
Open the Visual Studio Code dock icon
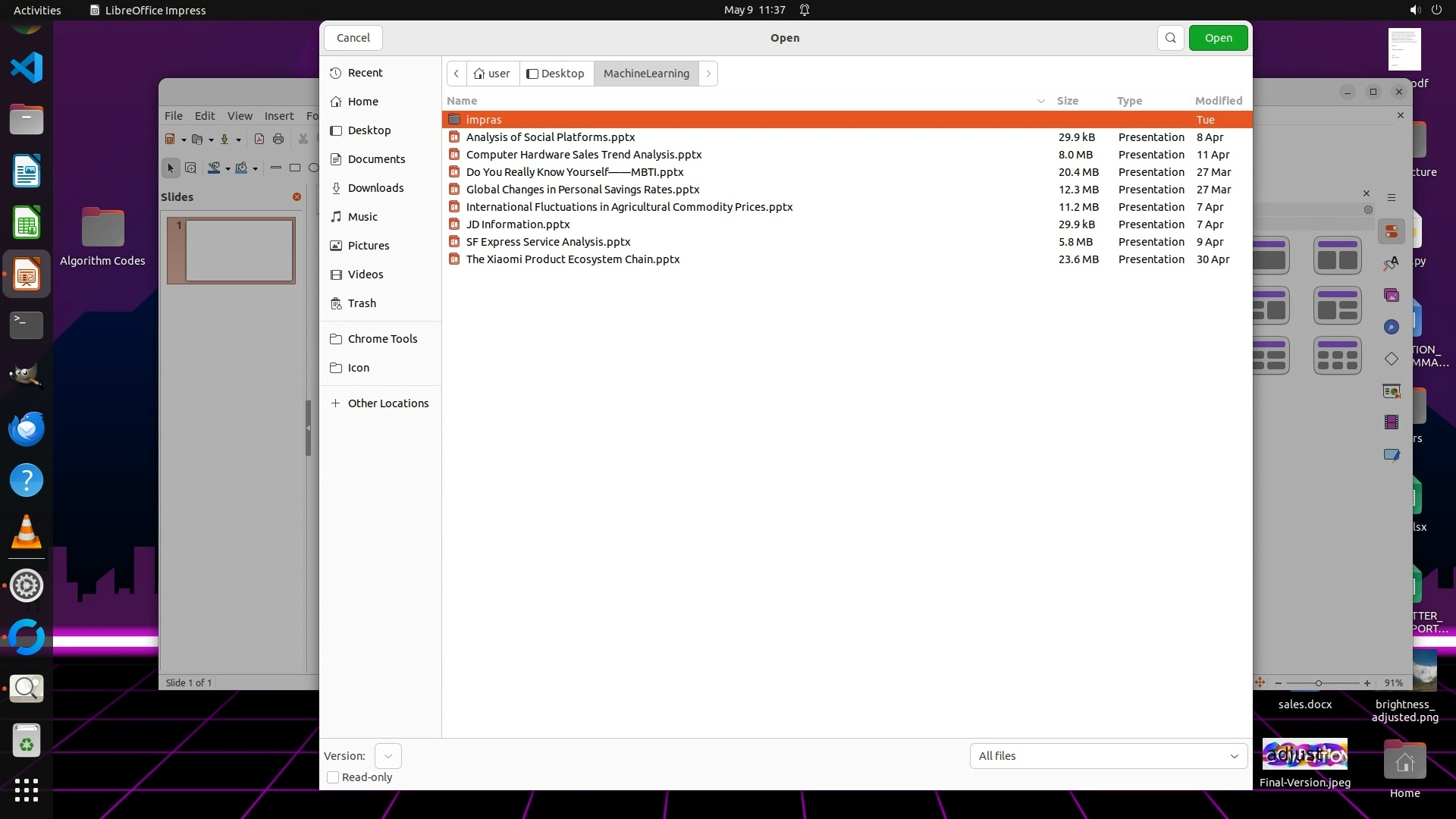[x=27, y=67]
